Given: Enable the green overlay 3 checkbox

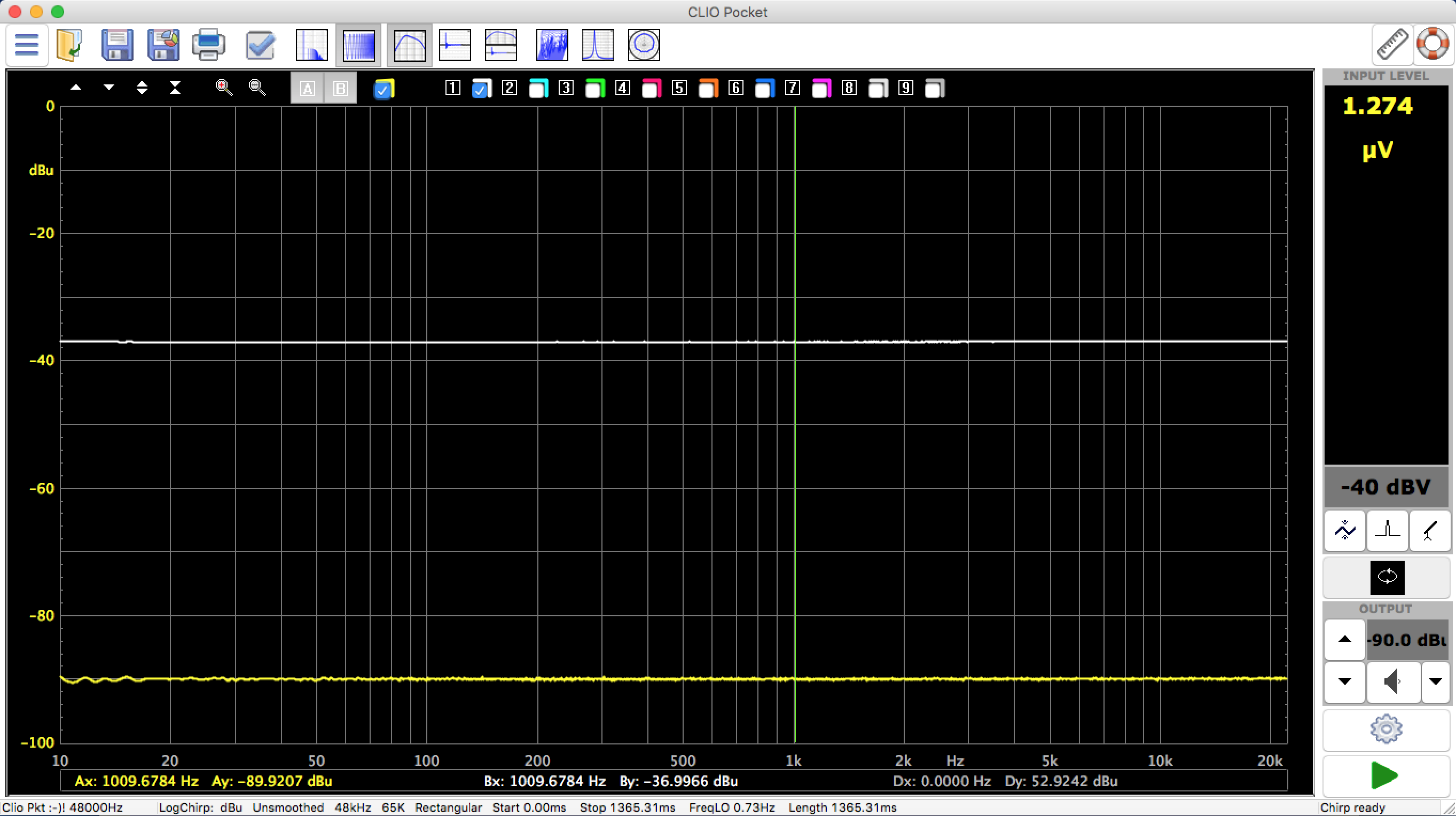Looking at the screenshot, I should click(x=594, y=89).
